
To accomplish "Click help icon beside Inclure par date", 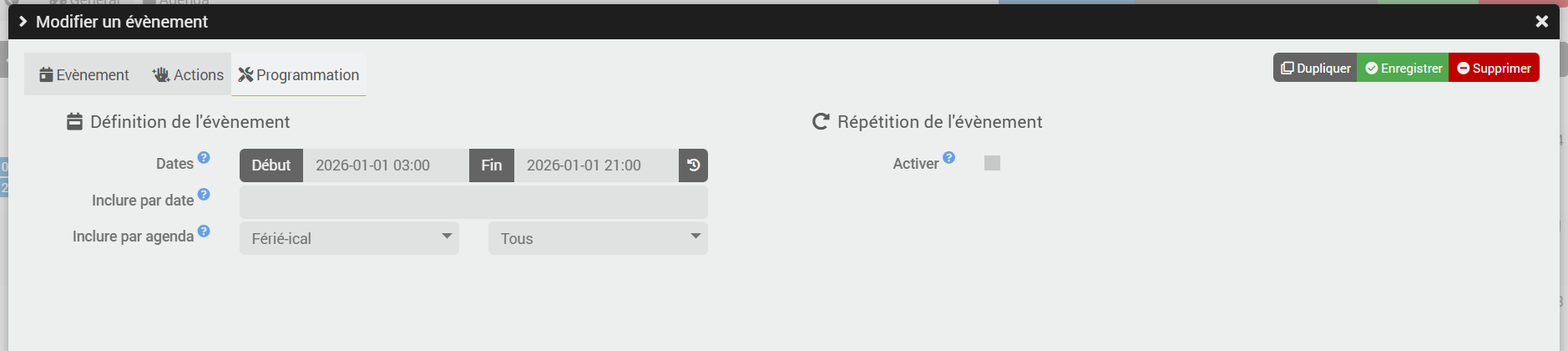I will coord(204,194).
